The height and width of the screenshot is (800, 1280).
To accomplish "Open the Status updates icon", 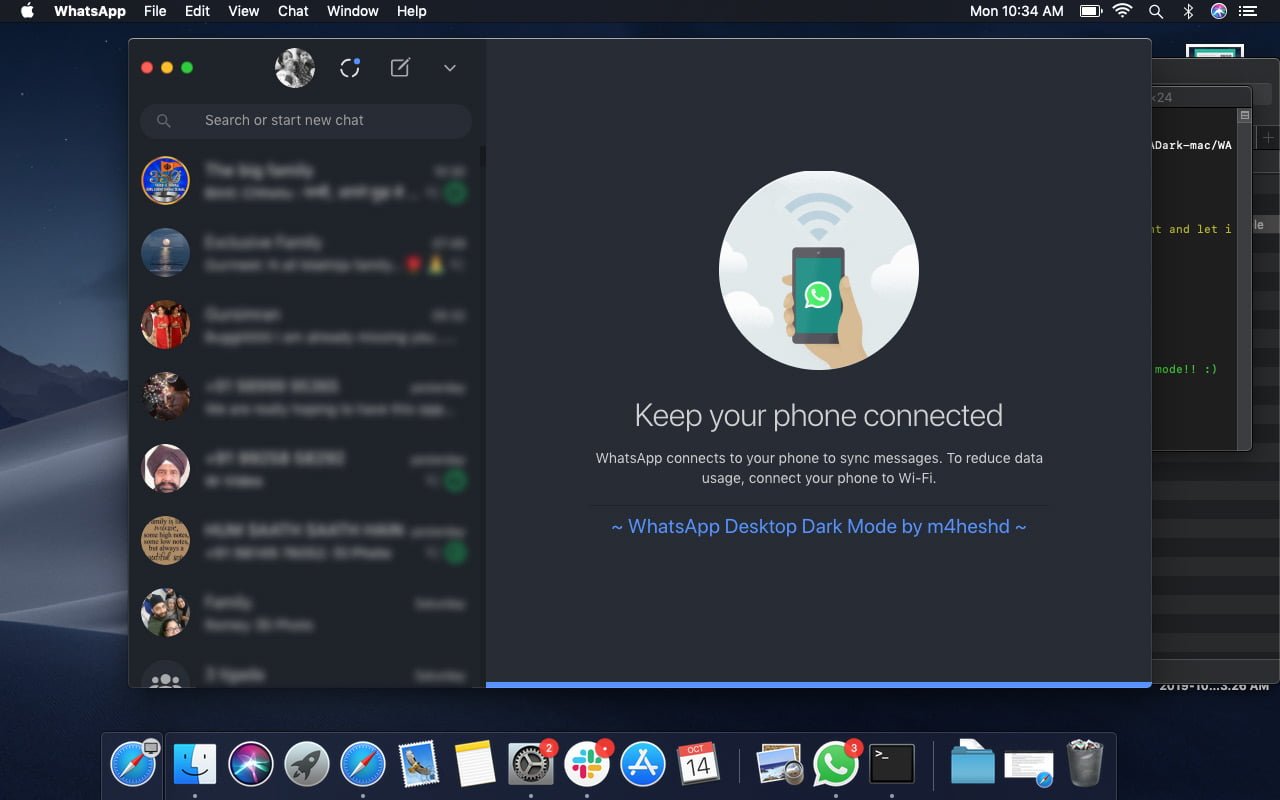I will [350, 68].
